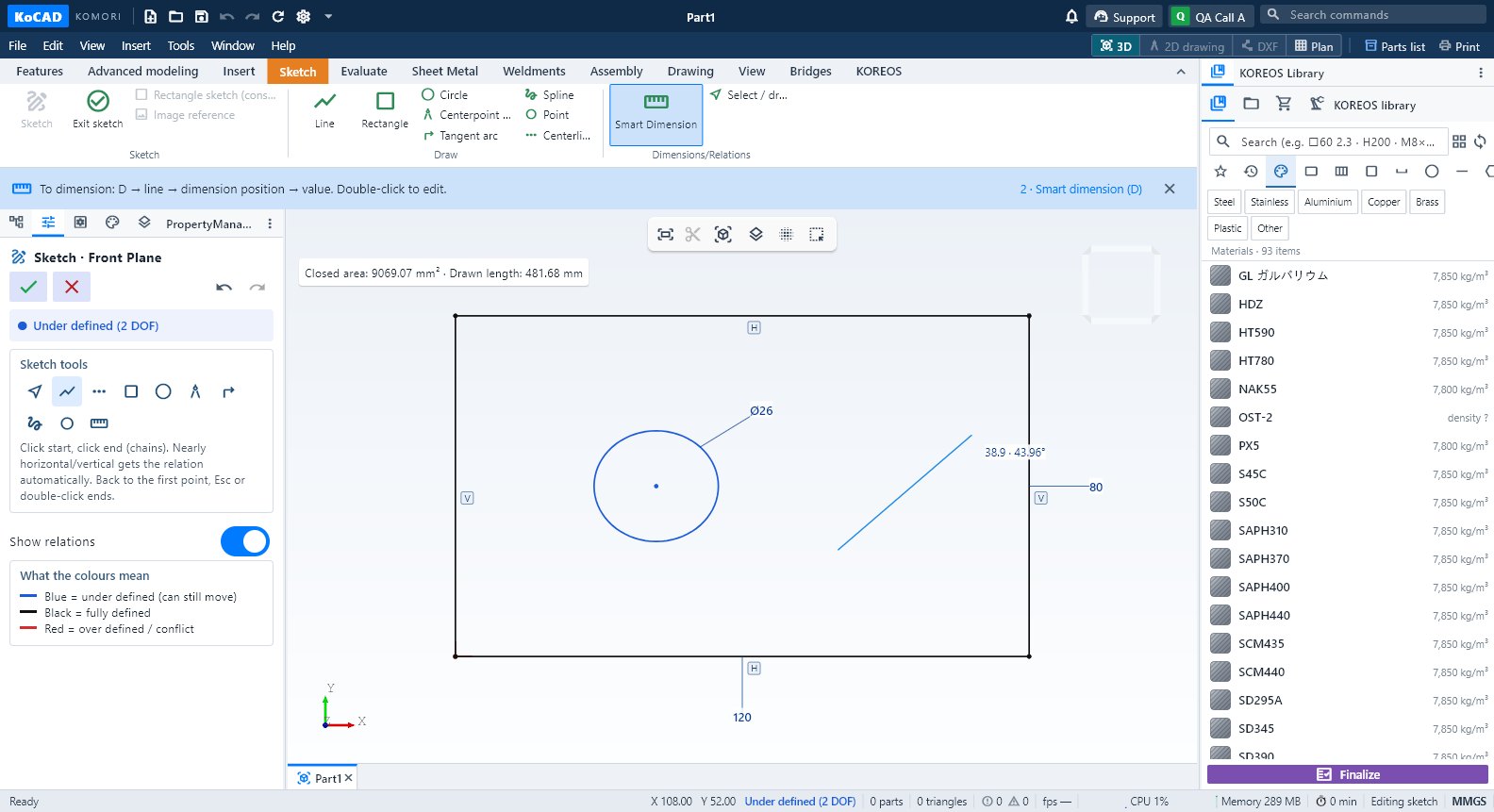
Task: Confirm sketch with green checkmark
Action: pos(28,287)
